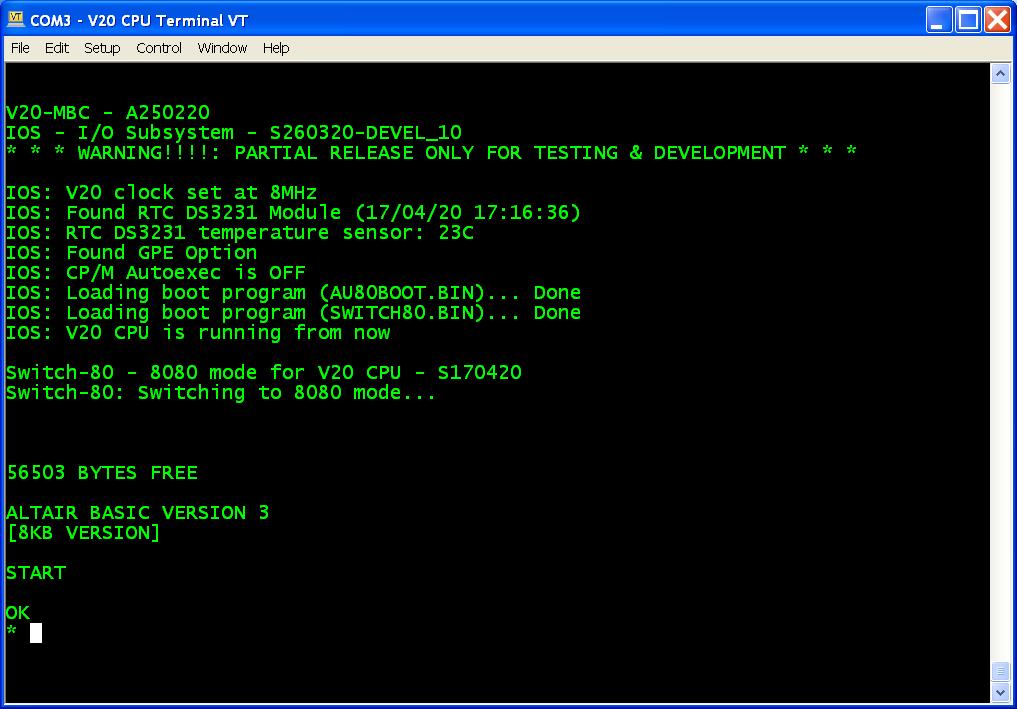Click the WARNING partial release line
The image size is (1017, 709).
coord(431,152)
